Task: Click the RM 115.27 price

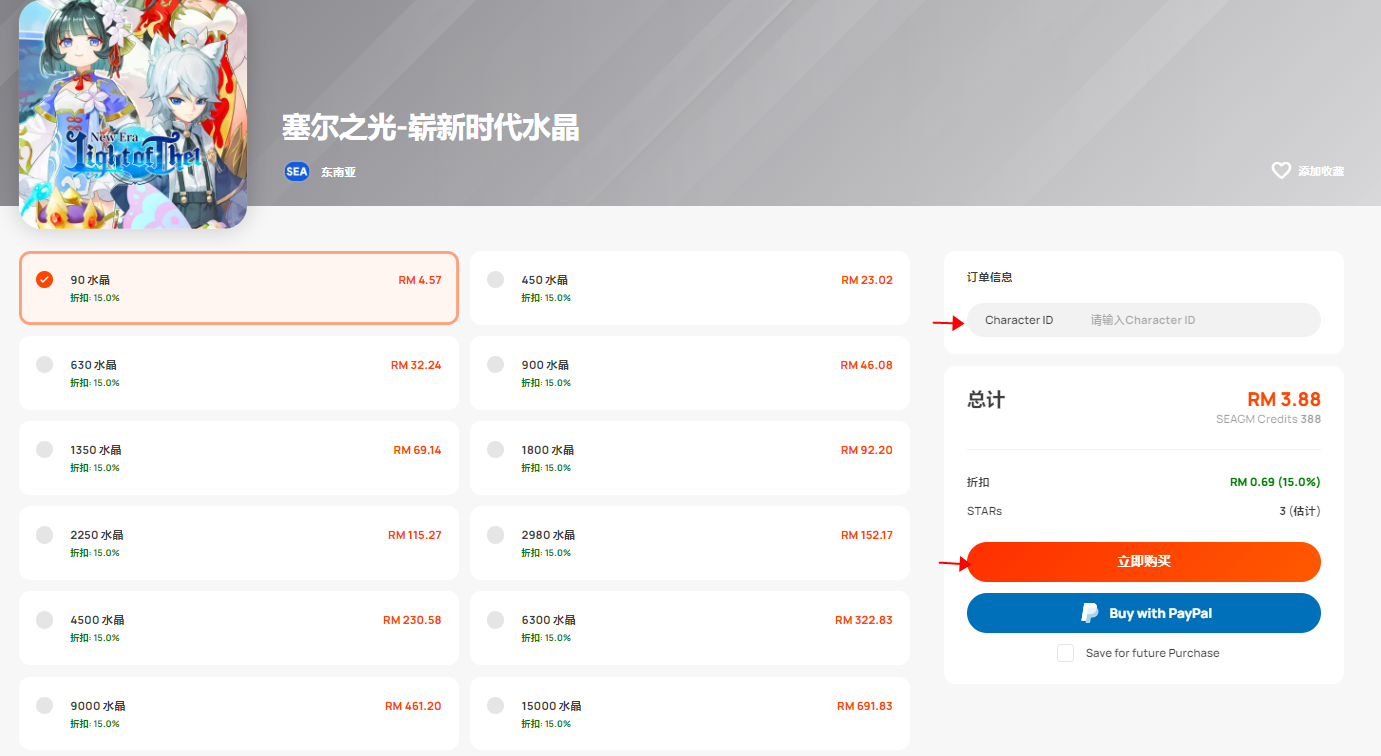Action: click(415, 535)
